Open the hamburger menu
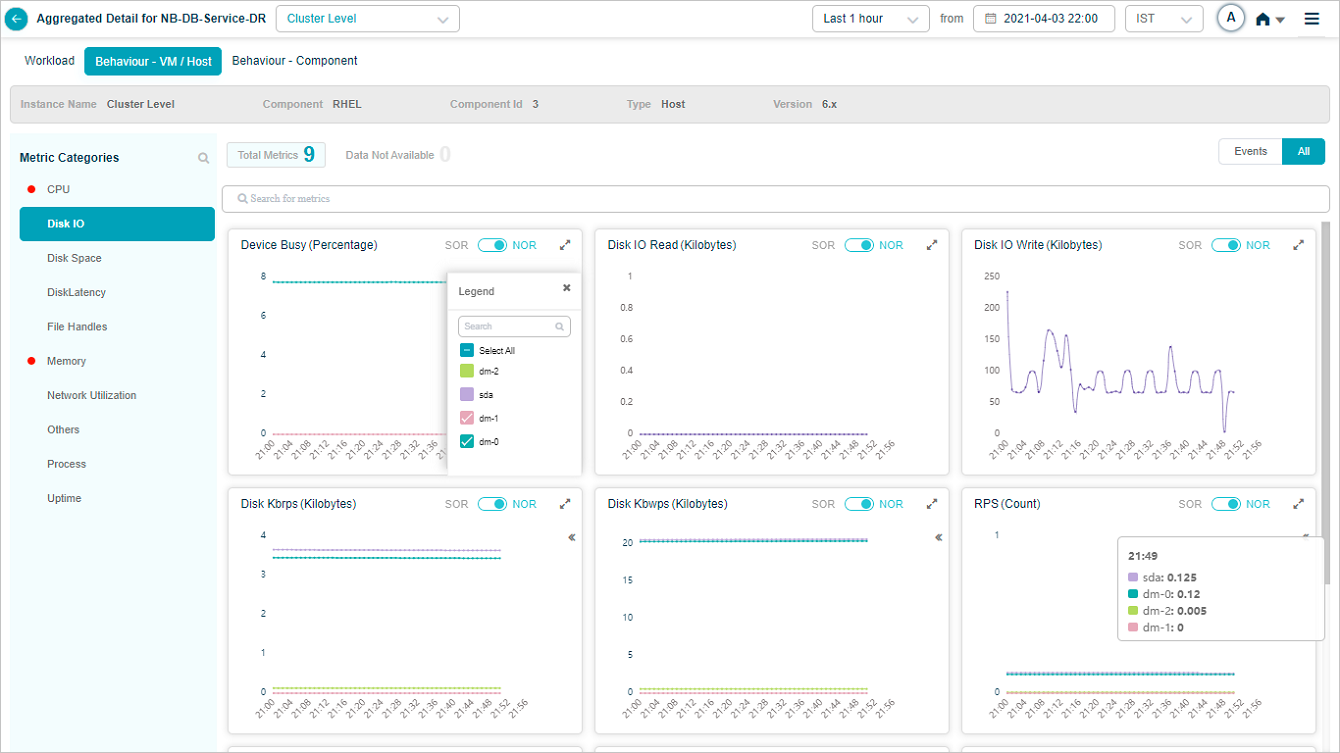Image resolution: width=1340 pixels, height=753 pixels. (x=1312, y=19)
